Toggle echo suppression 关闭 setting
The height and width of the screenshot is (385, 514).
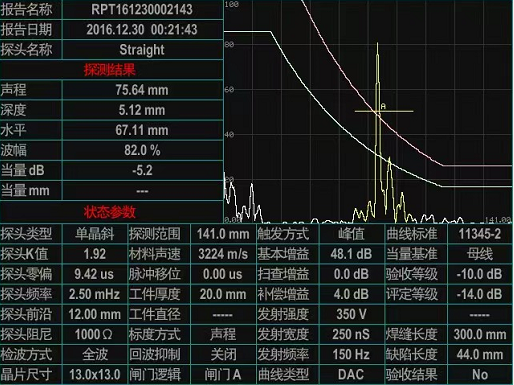(223, 354)
